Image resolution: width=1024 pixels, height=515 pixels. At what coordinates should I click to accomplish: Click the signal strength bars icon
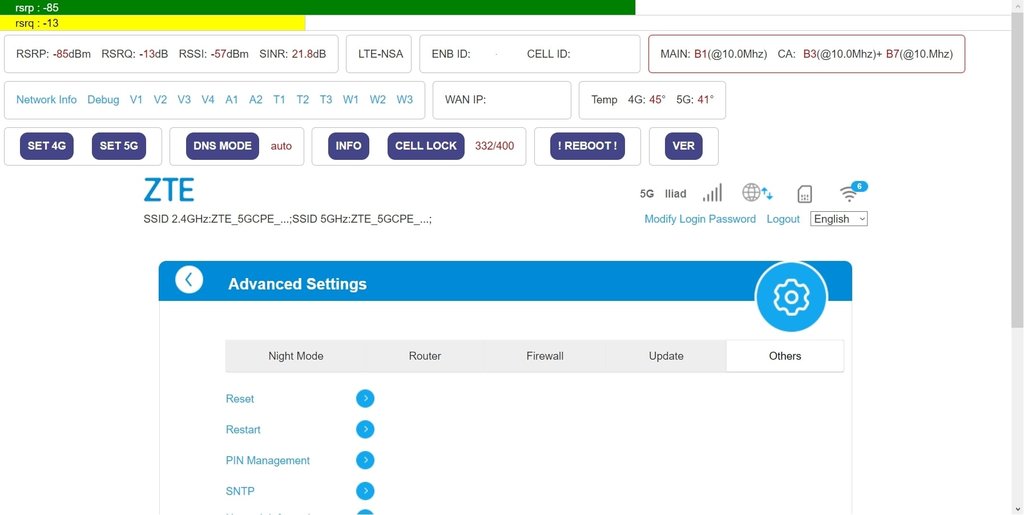712,193
